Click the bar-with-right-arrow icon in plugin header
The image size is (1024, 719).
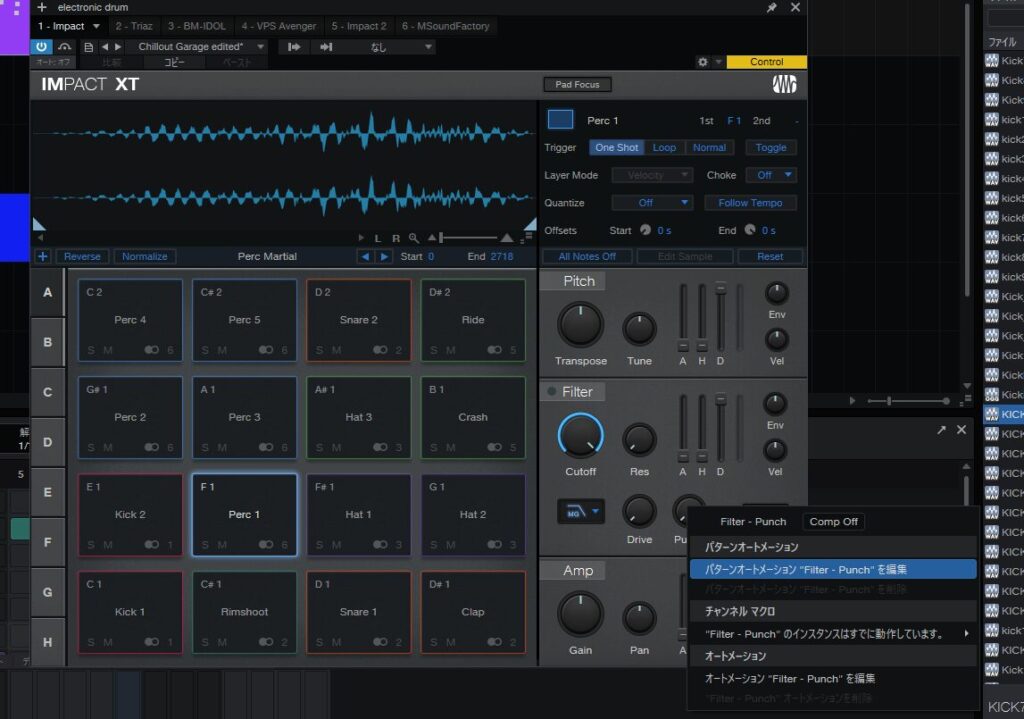[294, 46]
